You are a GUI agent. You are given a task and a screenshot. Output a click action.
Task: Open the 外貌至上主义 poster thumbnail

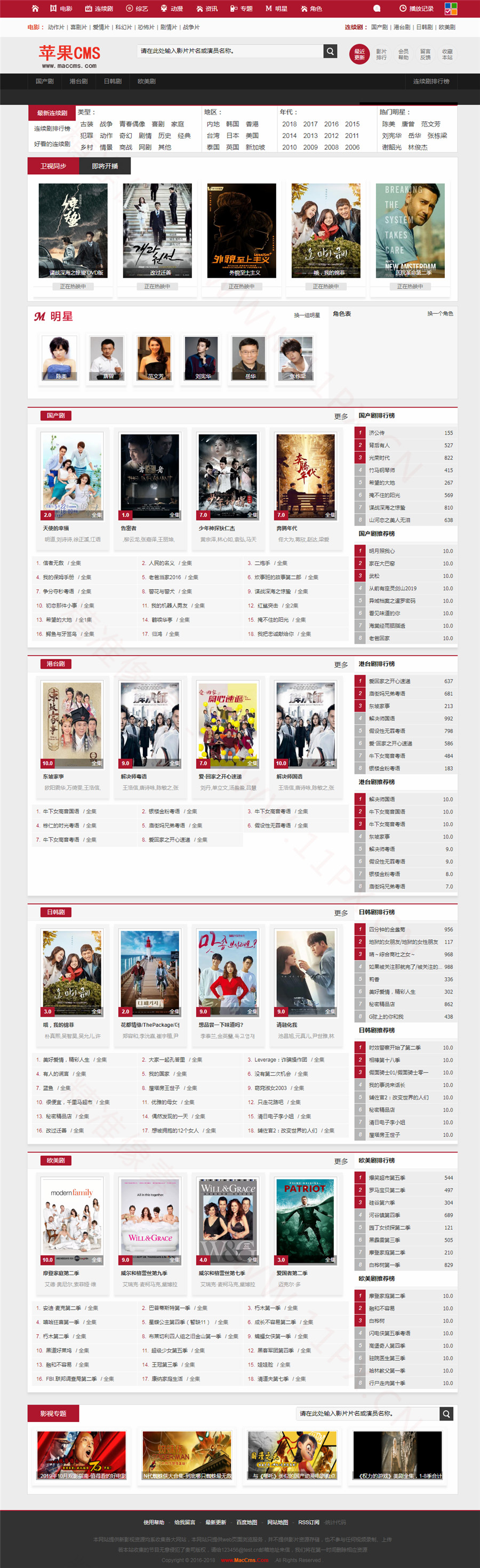tap(242, 231)
